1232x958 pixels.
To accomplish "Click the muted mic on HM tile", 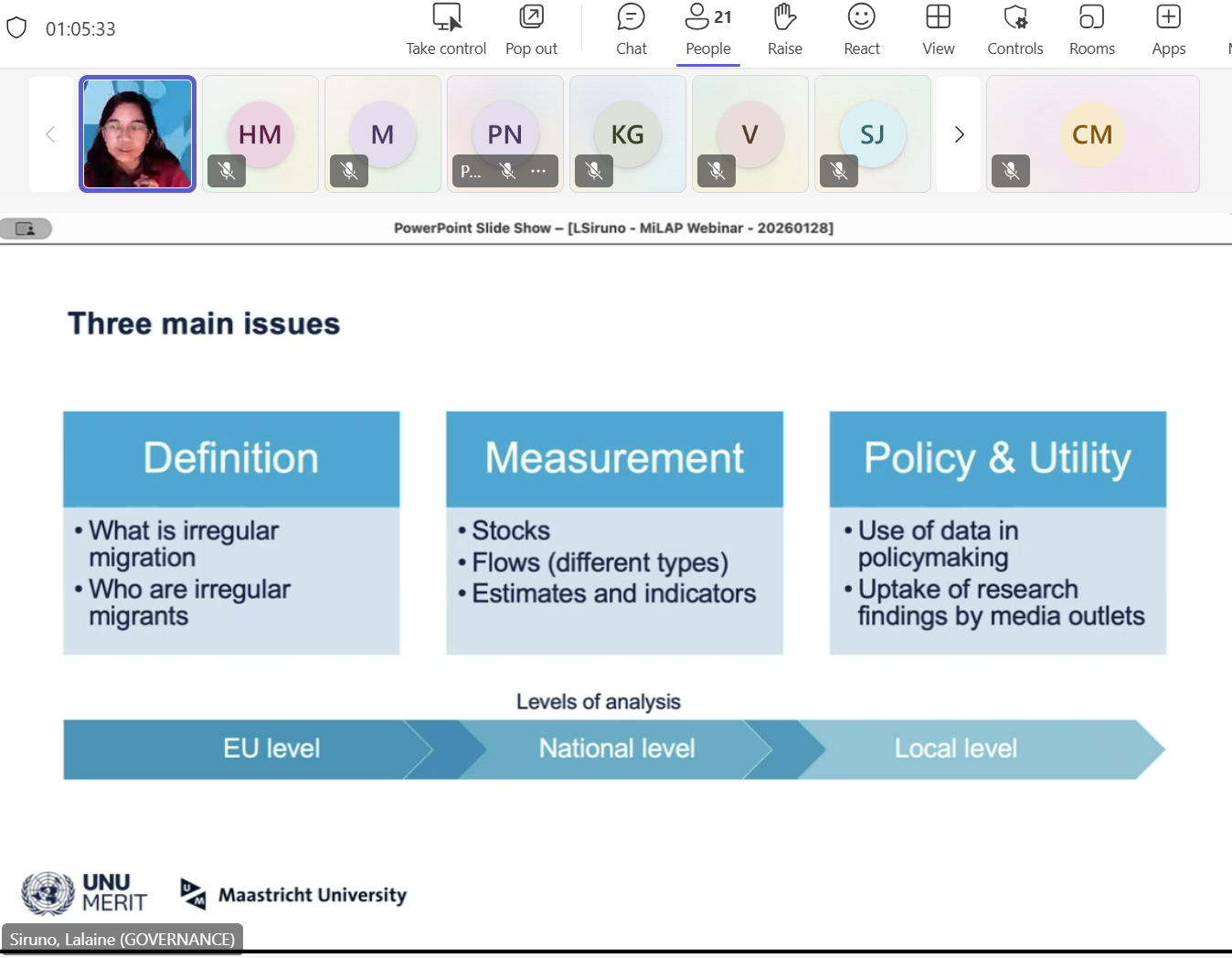I will 227,171.
